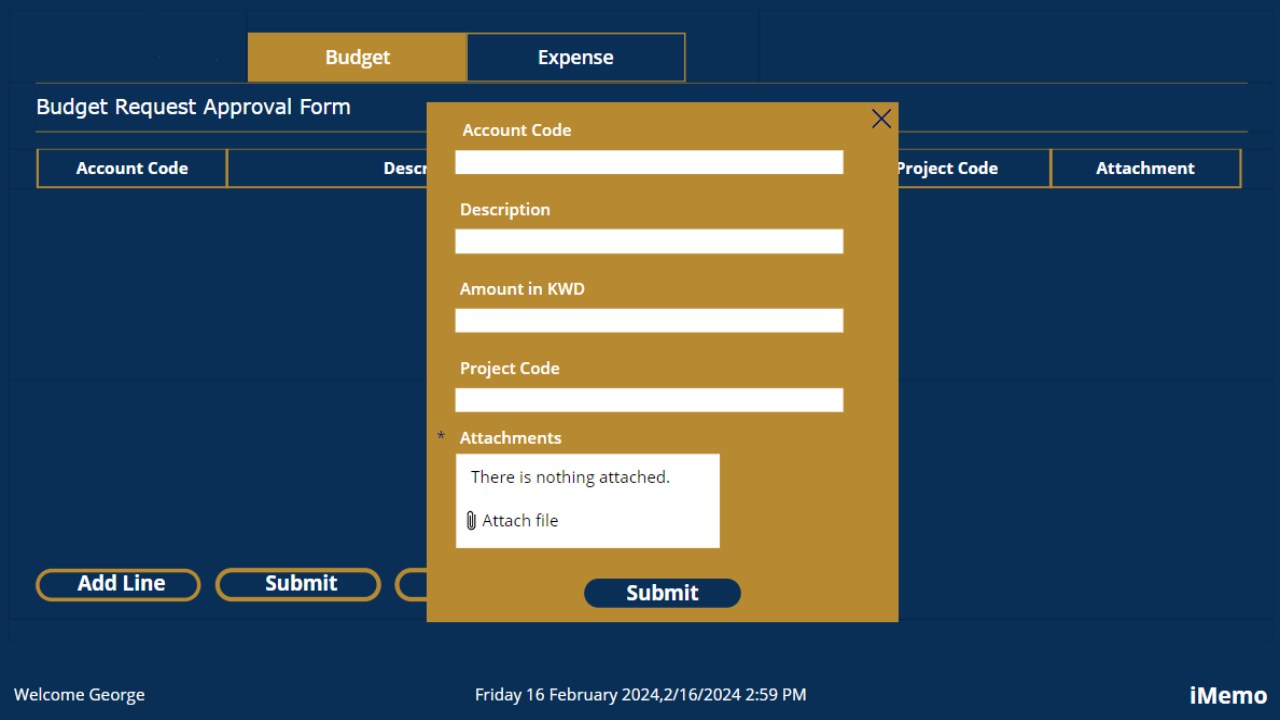Click 'There is nothing attached.' message
Screen dimensions: 1280x720
(x=570, y=477)
